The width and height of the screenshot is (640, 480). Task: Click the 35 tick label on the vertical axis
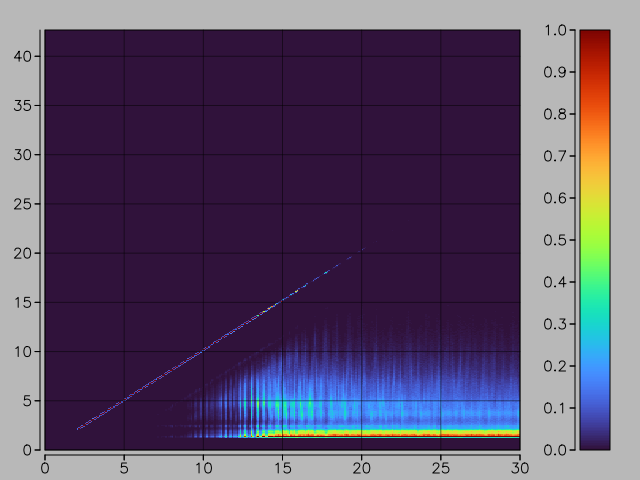(x=28, y=105)
